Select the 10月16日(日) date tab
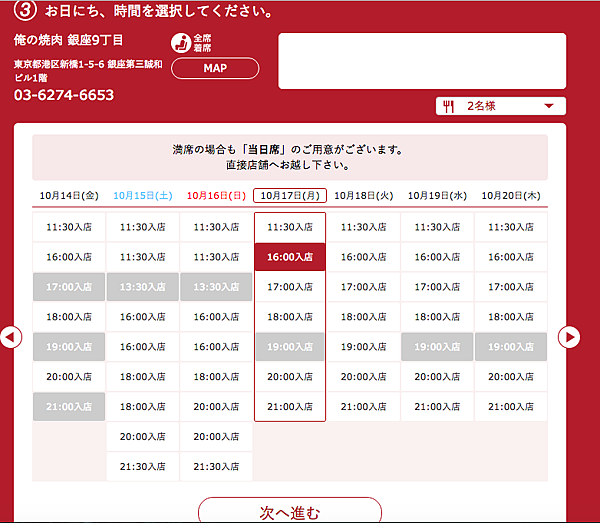This screenshot has height=523, width=600. pos(216,196)
